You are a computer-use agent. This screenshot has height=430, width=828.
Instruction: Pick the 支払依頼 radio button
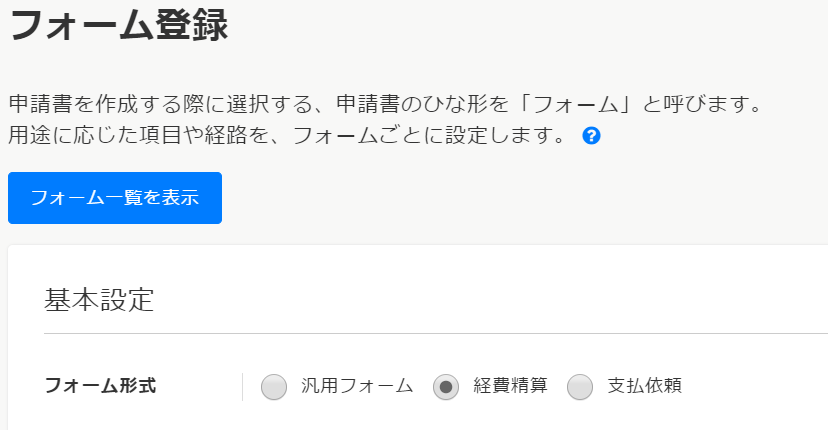click(580, 386)
